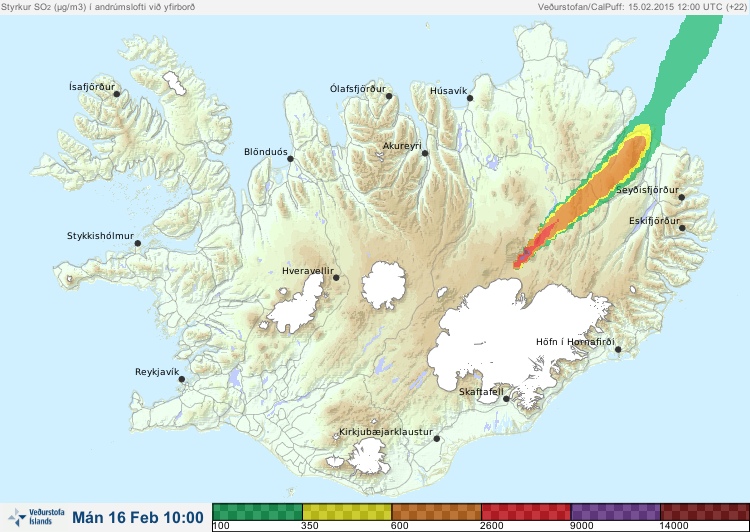Viewport: 750px width, 532px height.
Task: Click the 'Akureyri' label text
Action: coord(402,146)
